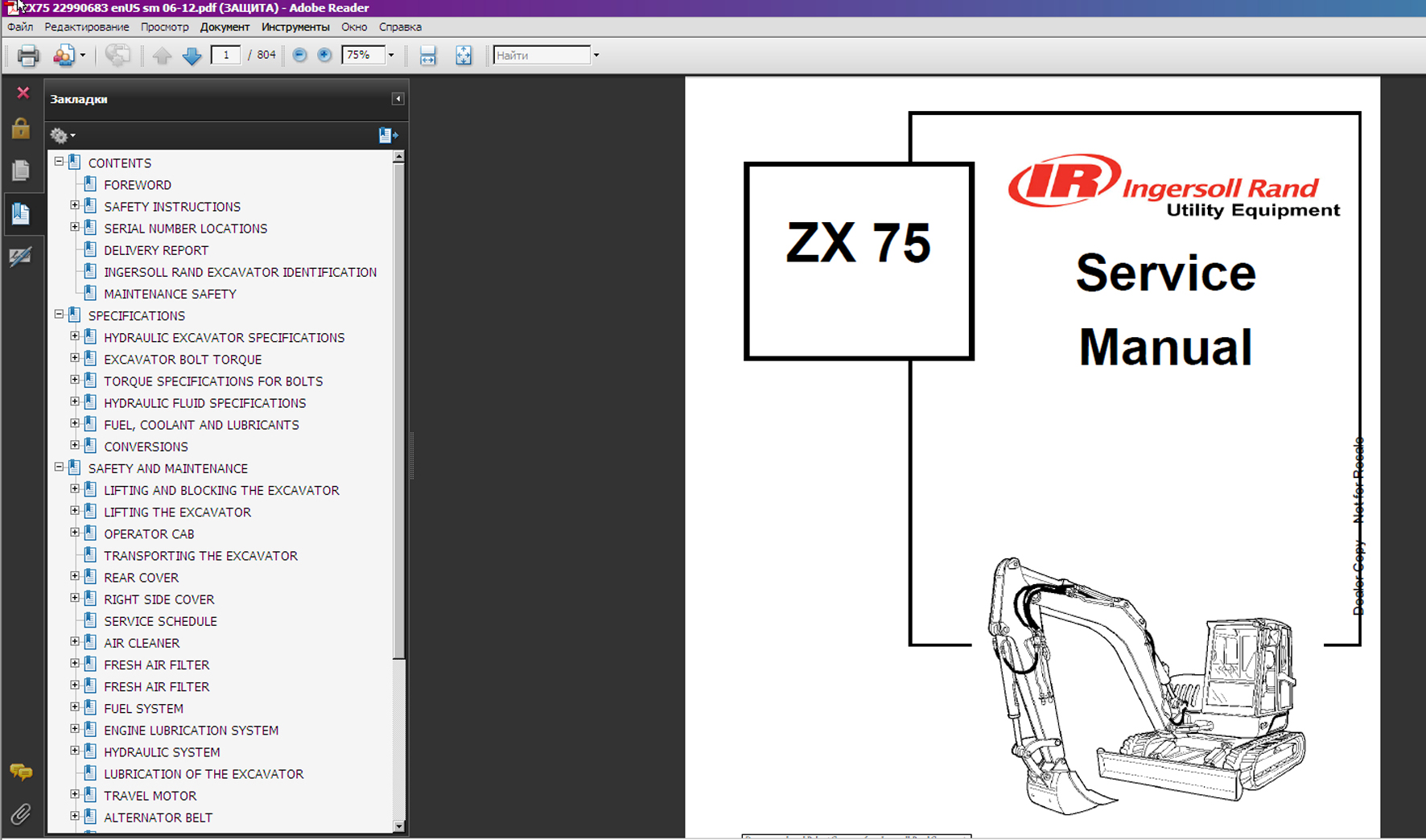Open the Документ menu
The image size is (1426, 840).
(x=225, y=27)
